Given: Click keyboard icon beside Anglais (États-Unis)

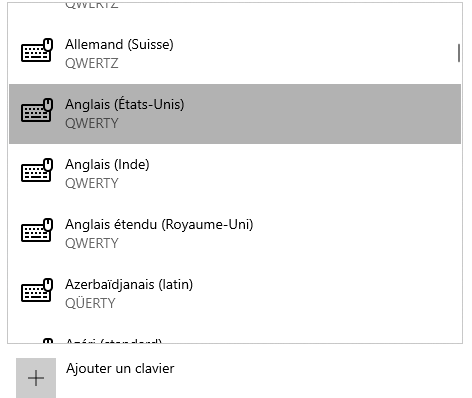Looking at the screenshot, I should pyautogui.click(x=37, y=110).
